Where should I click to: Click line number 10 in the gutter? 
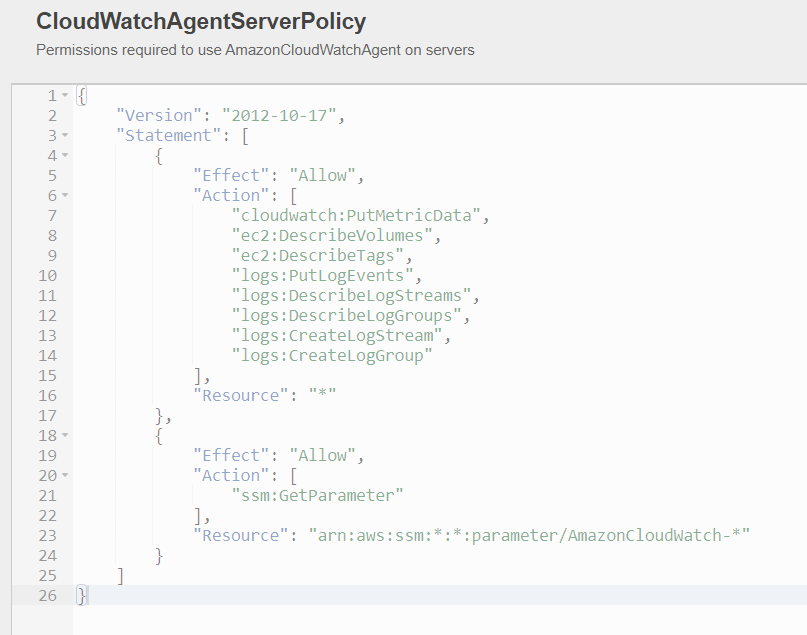coord(47,275)
